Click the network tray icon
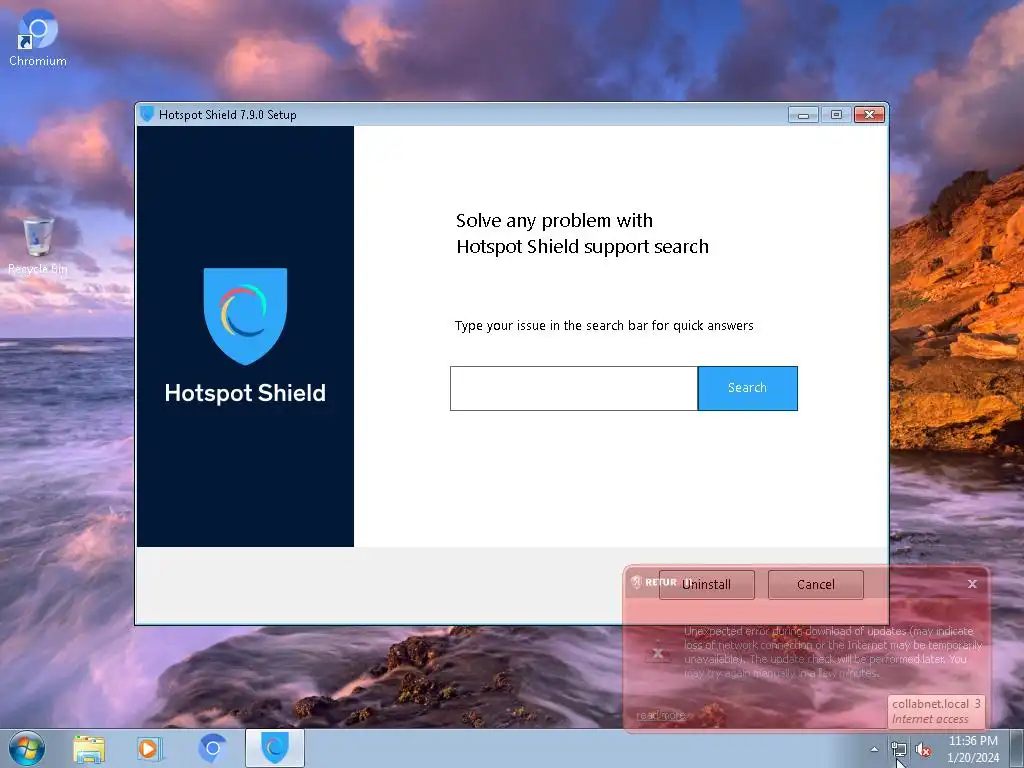Screen dimensions: 1024x768 tap(899, 749)
